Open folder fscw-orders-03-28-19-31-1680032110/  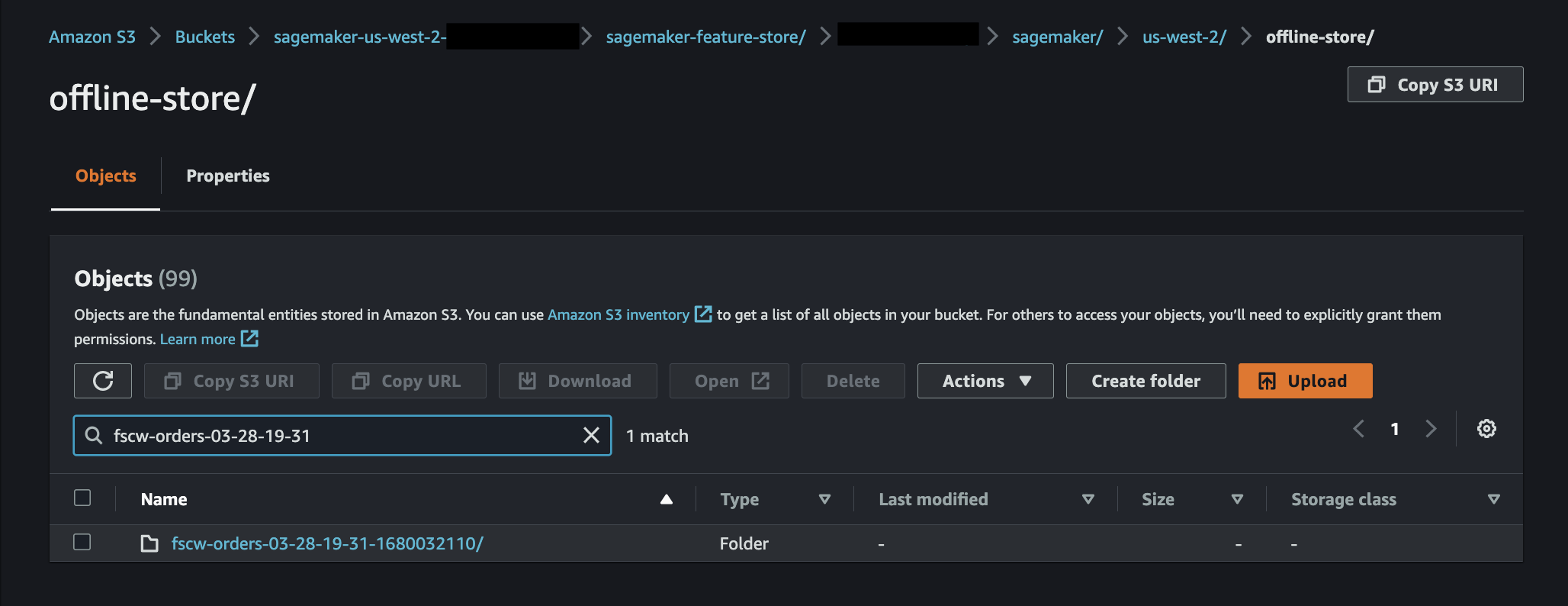click(x=327, y=543)
